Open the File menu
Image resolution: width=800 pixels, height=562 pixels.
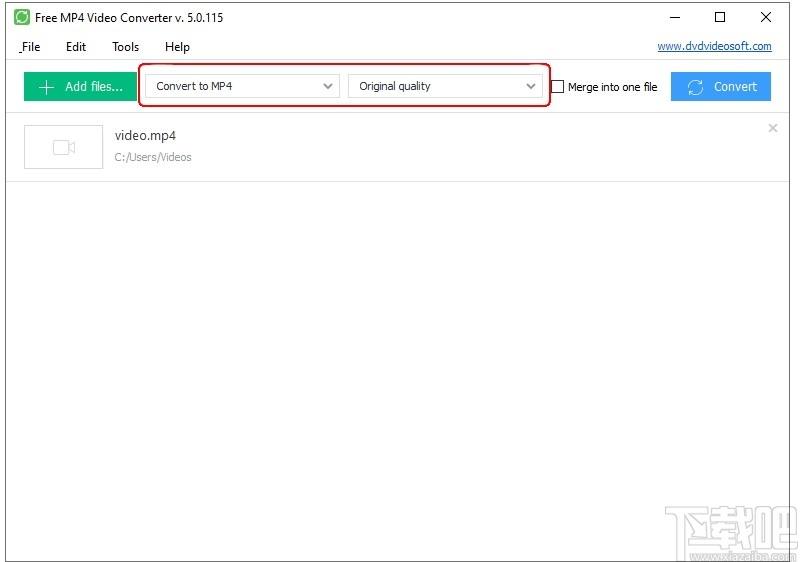point(31,47)
